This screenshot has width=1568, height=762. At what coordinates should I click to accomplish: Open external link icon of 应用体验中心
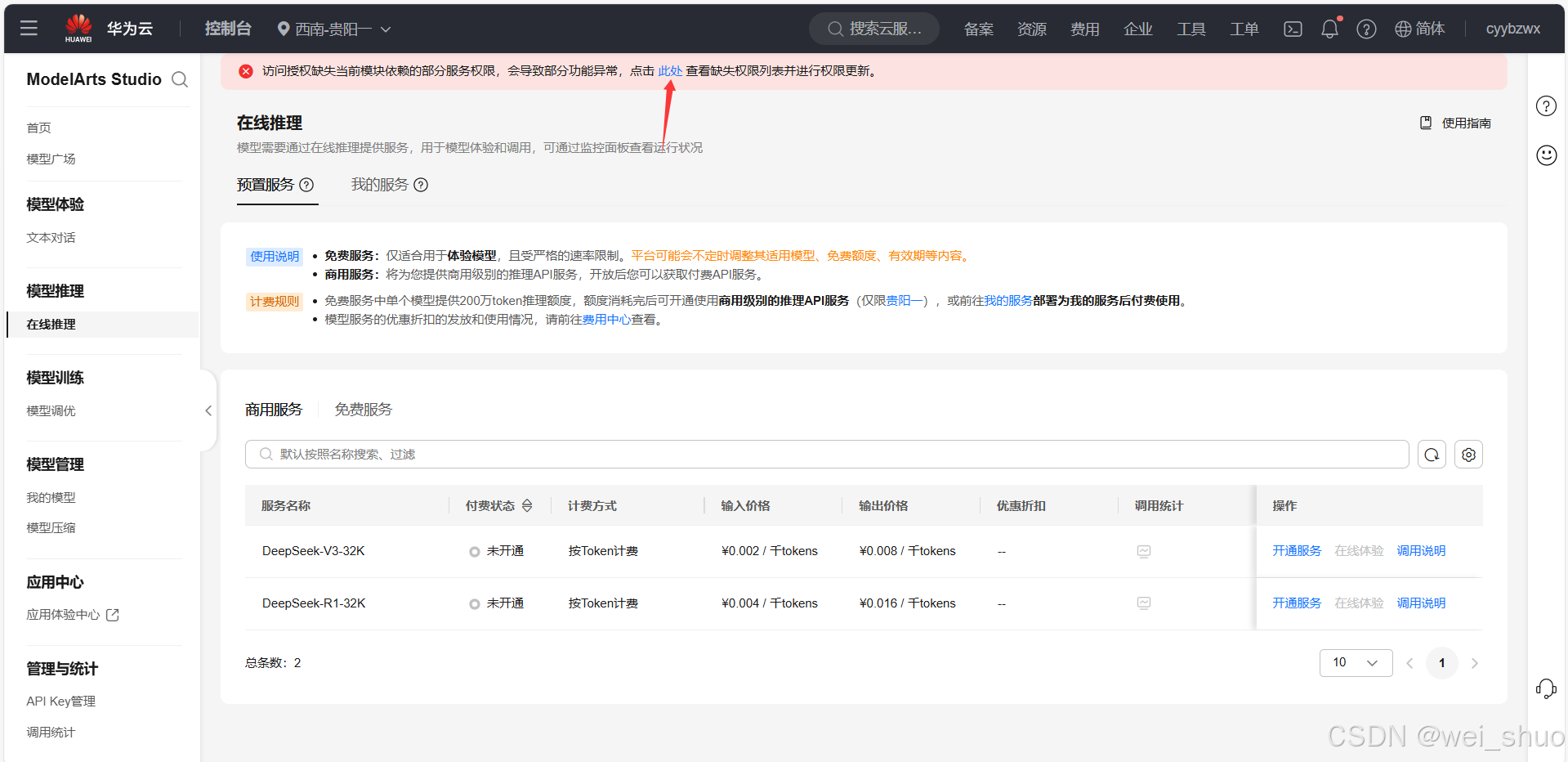113,615
